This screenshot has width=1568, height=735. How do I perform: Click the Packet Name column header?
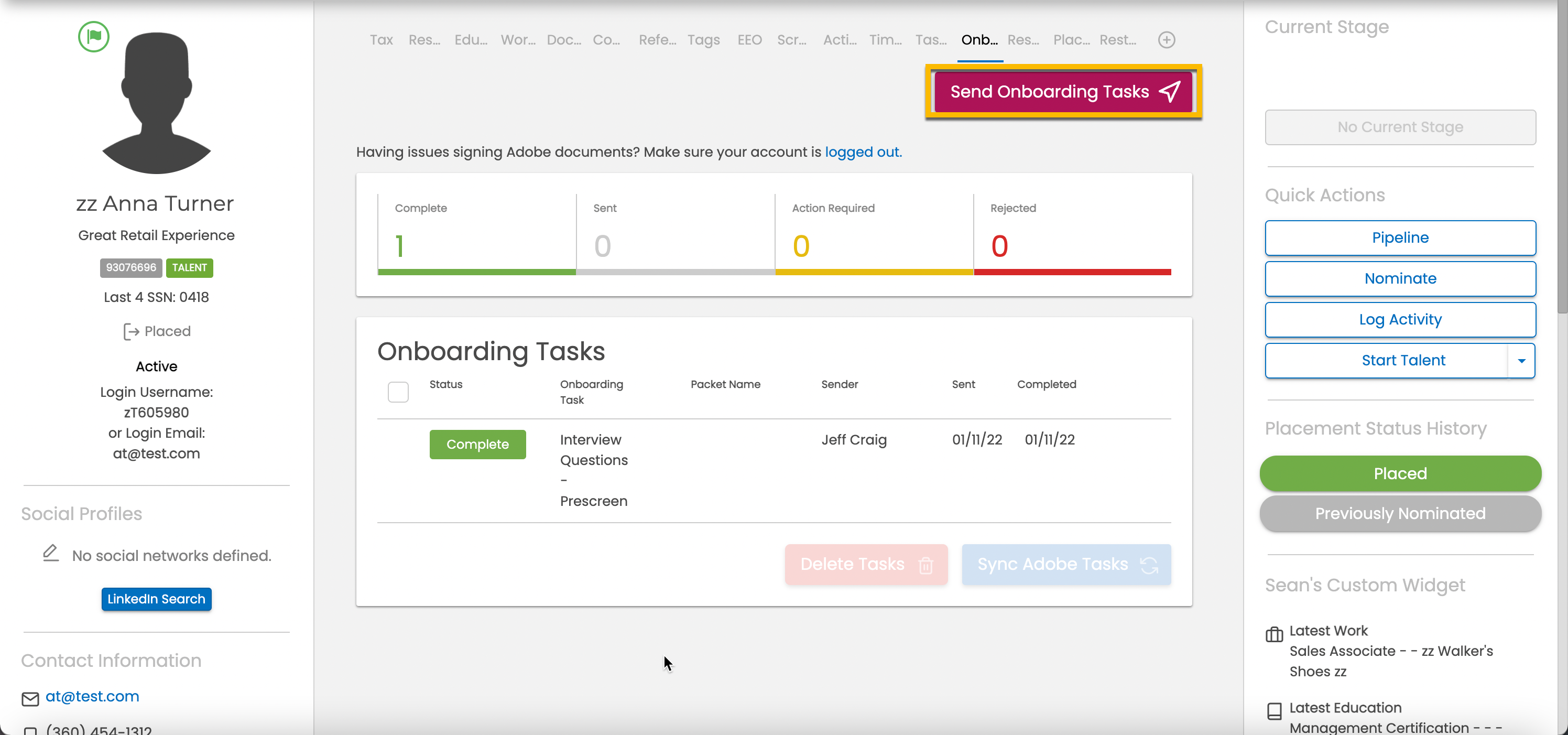click(x=725, y=384)
